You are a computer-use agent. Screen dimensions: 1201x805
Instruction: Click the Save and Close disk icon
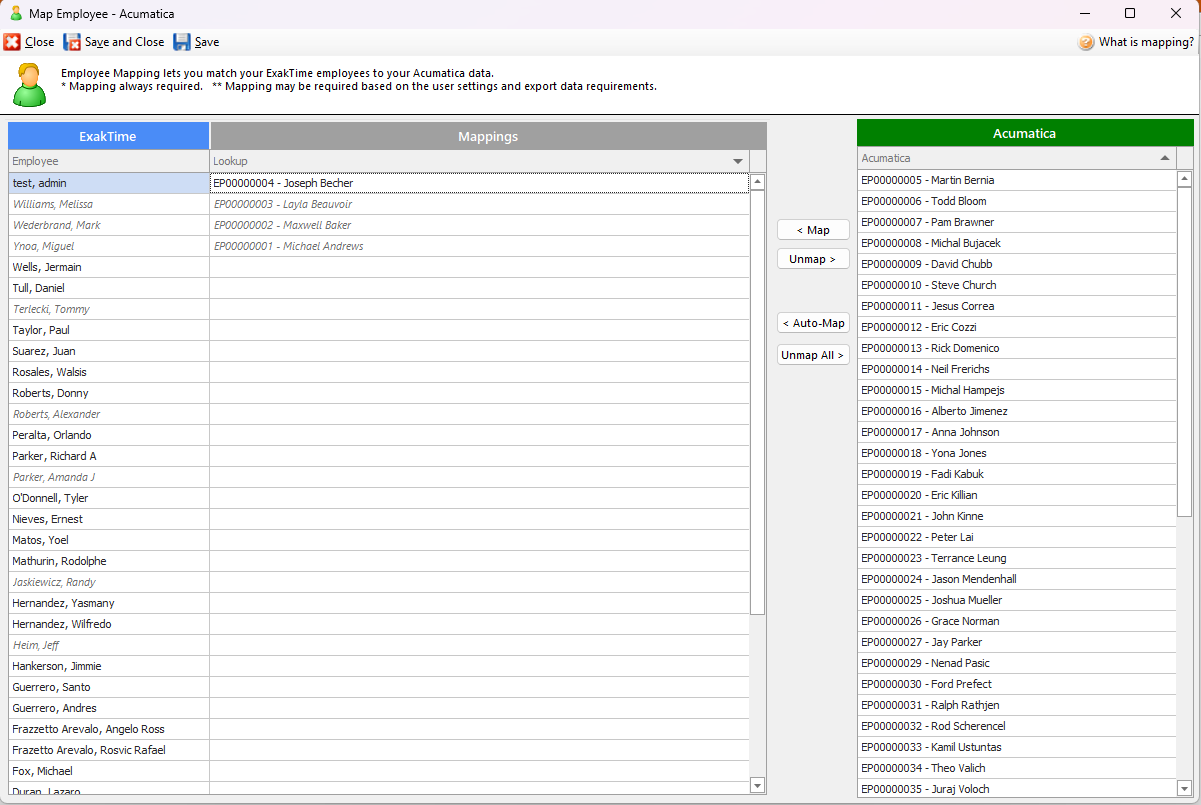[72, 42]
